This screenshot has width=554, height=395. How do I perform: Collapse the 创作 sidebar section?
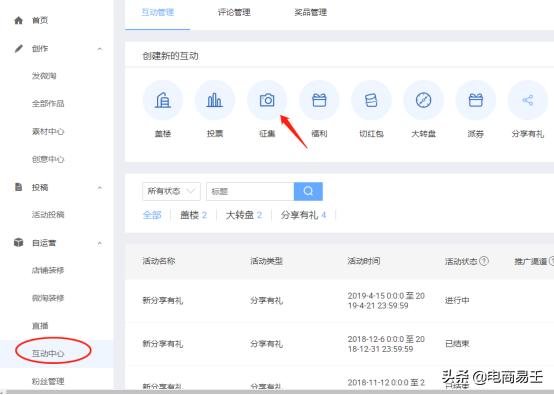click(x=100, y=49)
